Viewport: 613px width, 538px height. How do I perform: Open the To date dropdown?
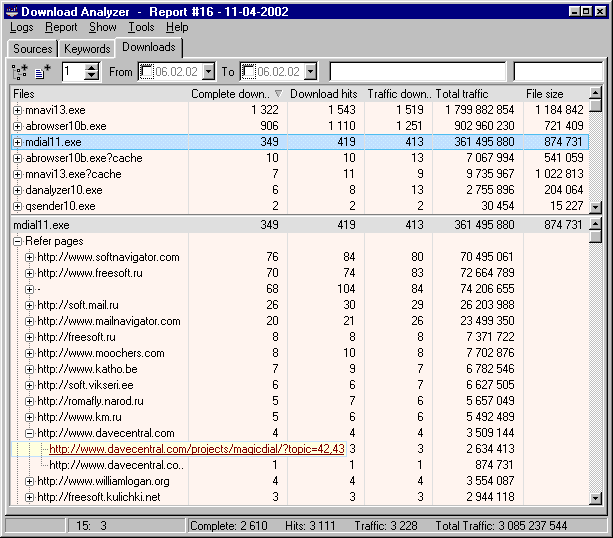point(310,72)
